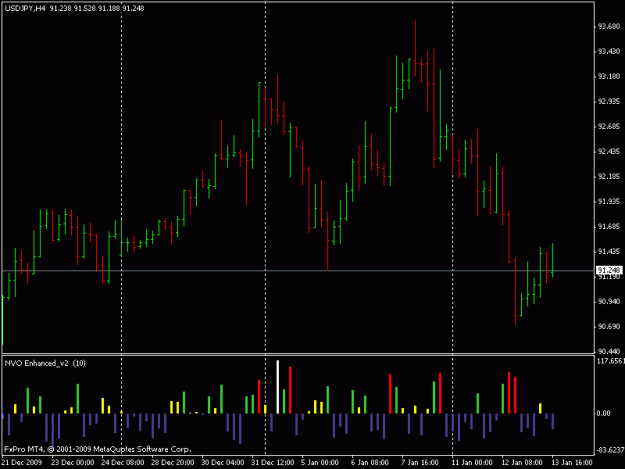This screenshot has width=625, height=469.
Task: Click the 91.685 price axis label
Action: click(609, 227)
